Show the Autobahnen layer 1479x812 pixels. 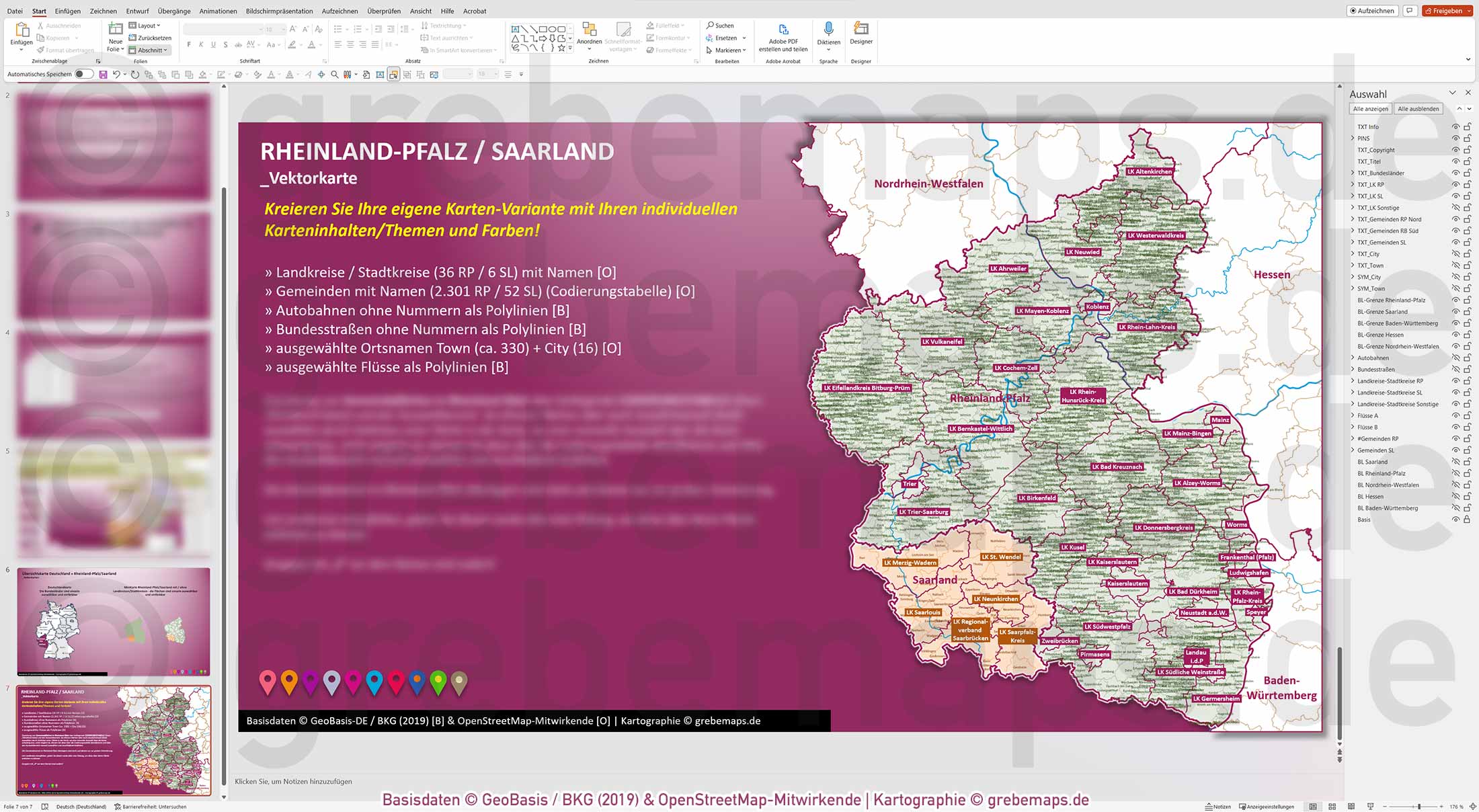[x=1455, y=358]
